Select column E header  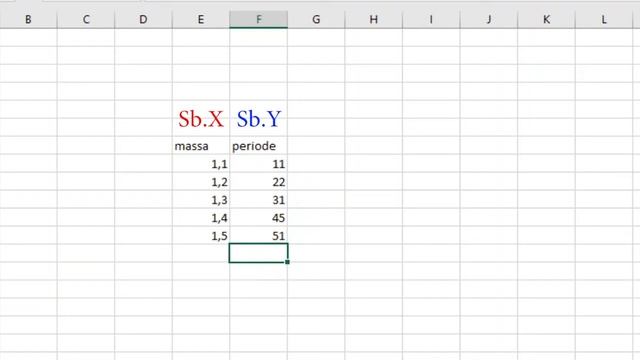[x=201, y=20]
